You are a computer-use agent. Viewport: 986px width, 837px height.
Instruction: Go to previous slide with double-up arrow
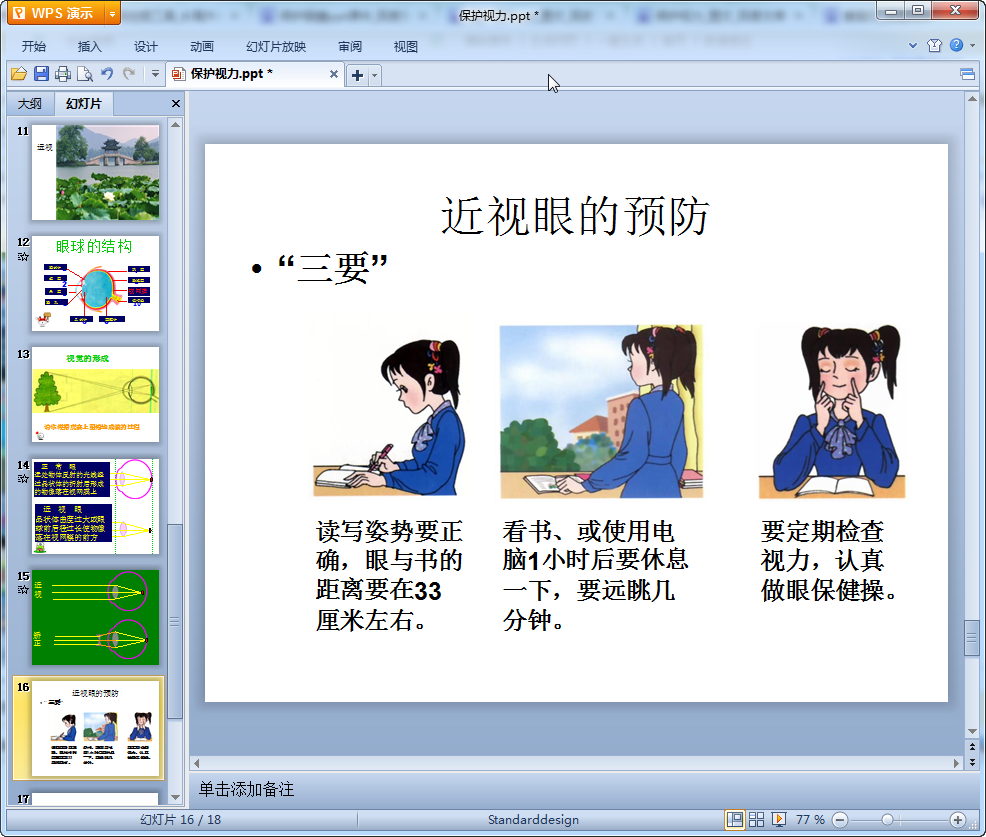(972, 747)
